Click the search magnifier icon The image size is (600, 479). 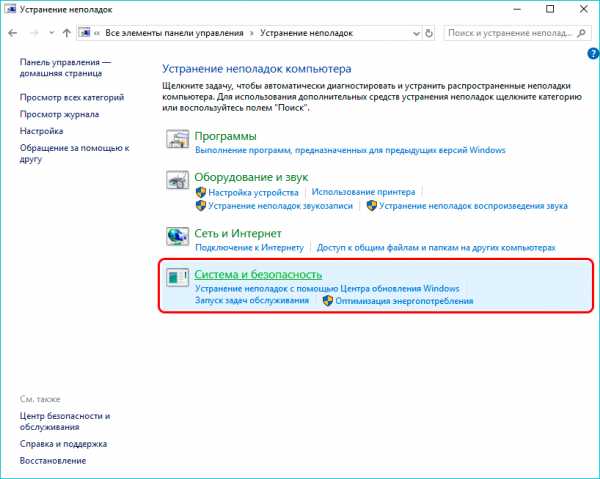tap(581, 33)
